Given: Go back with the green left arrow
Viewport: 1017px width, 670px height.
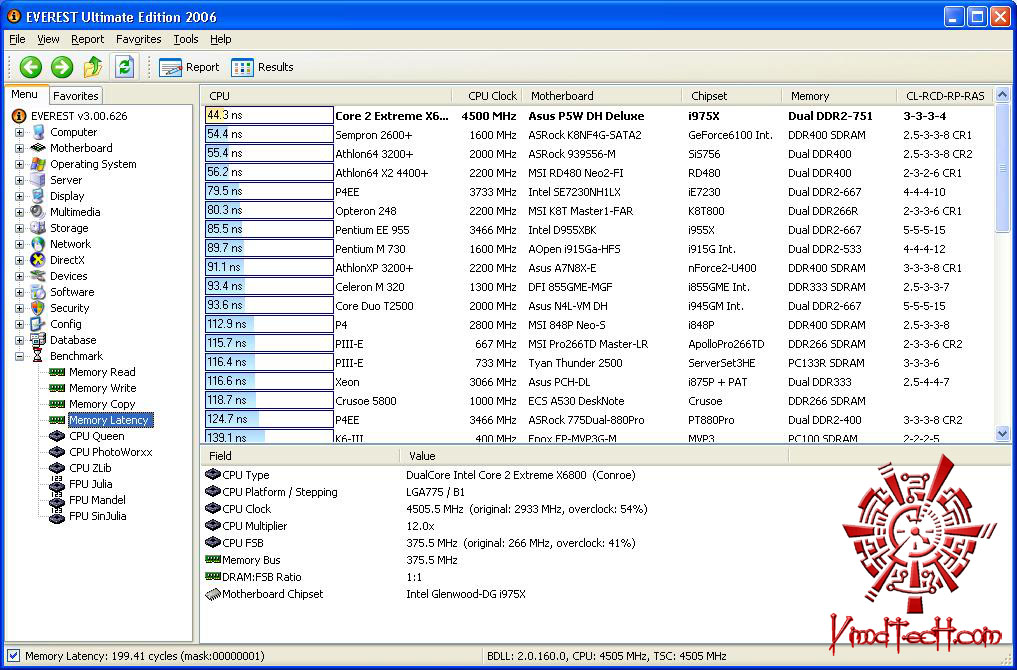Looking at the screenshot, I should (x=30, y=67).
